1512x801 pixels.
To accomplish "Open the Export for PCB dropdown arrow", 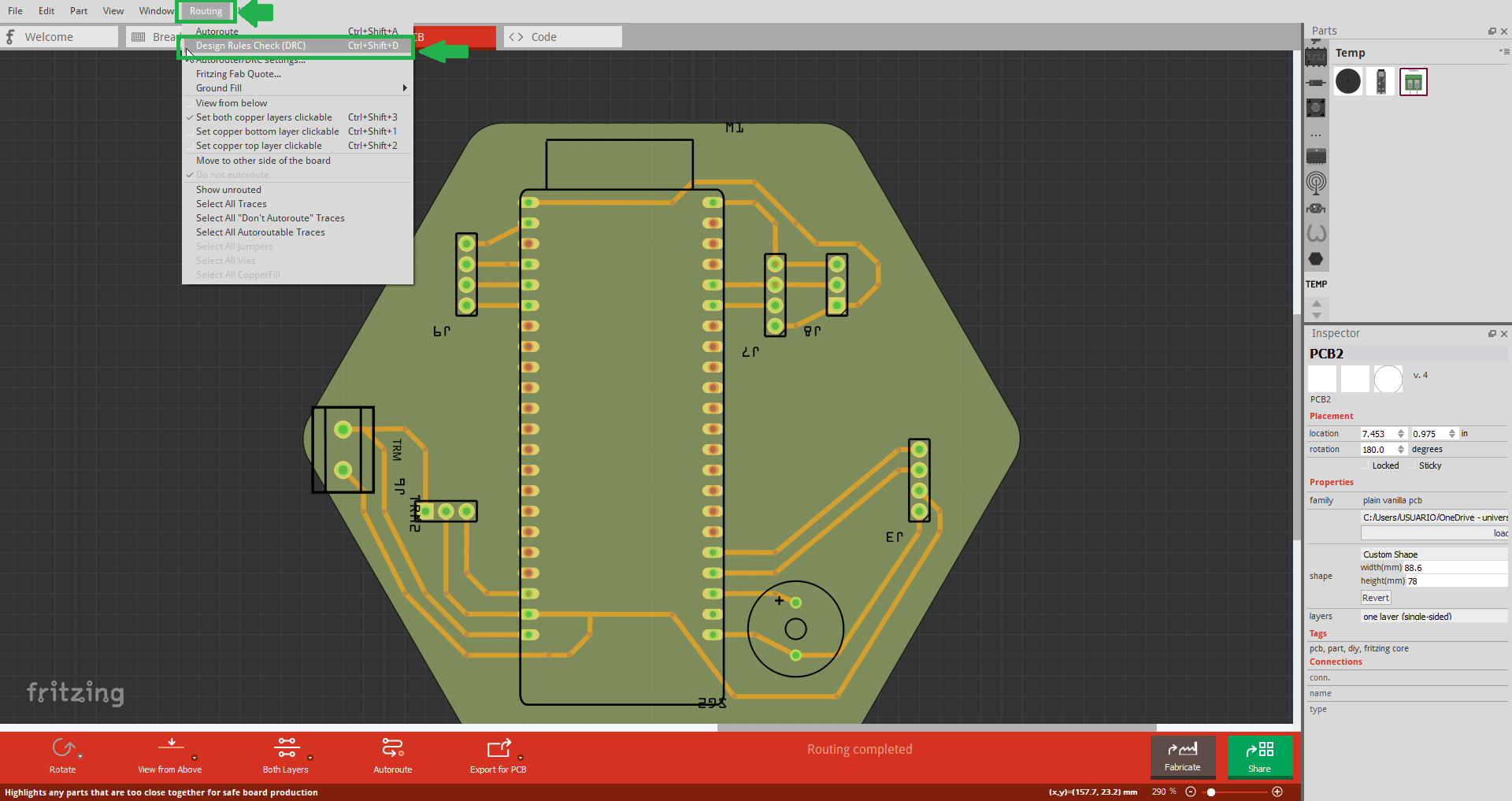I will tap(521, 758).
